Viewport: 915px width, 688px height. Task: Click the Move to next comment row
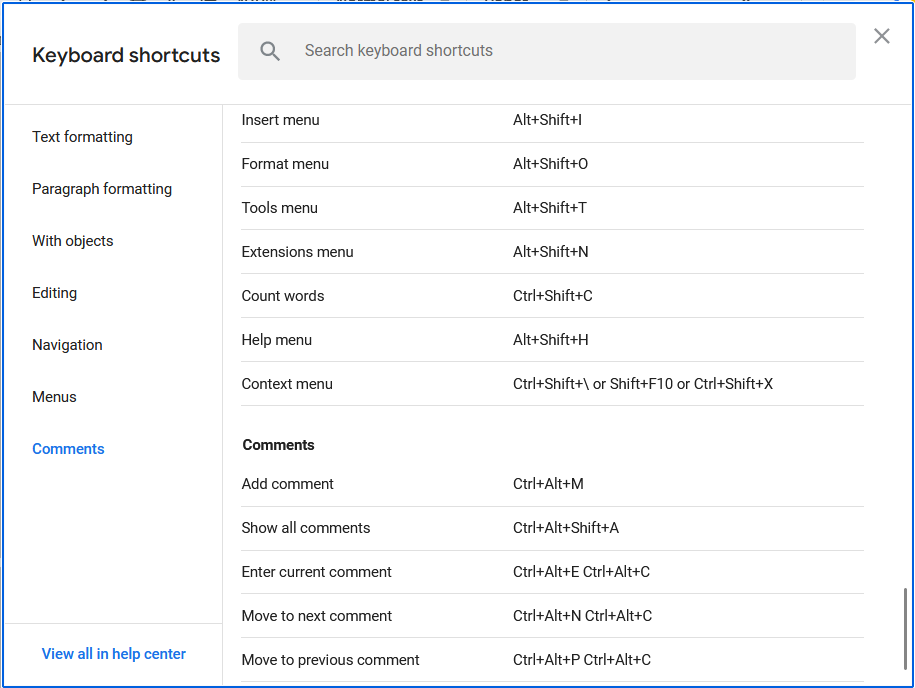click(x=317, y=616)
